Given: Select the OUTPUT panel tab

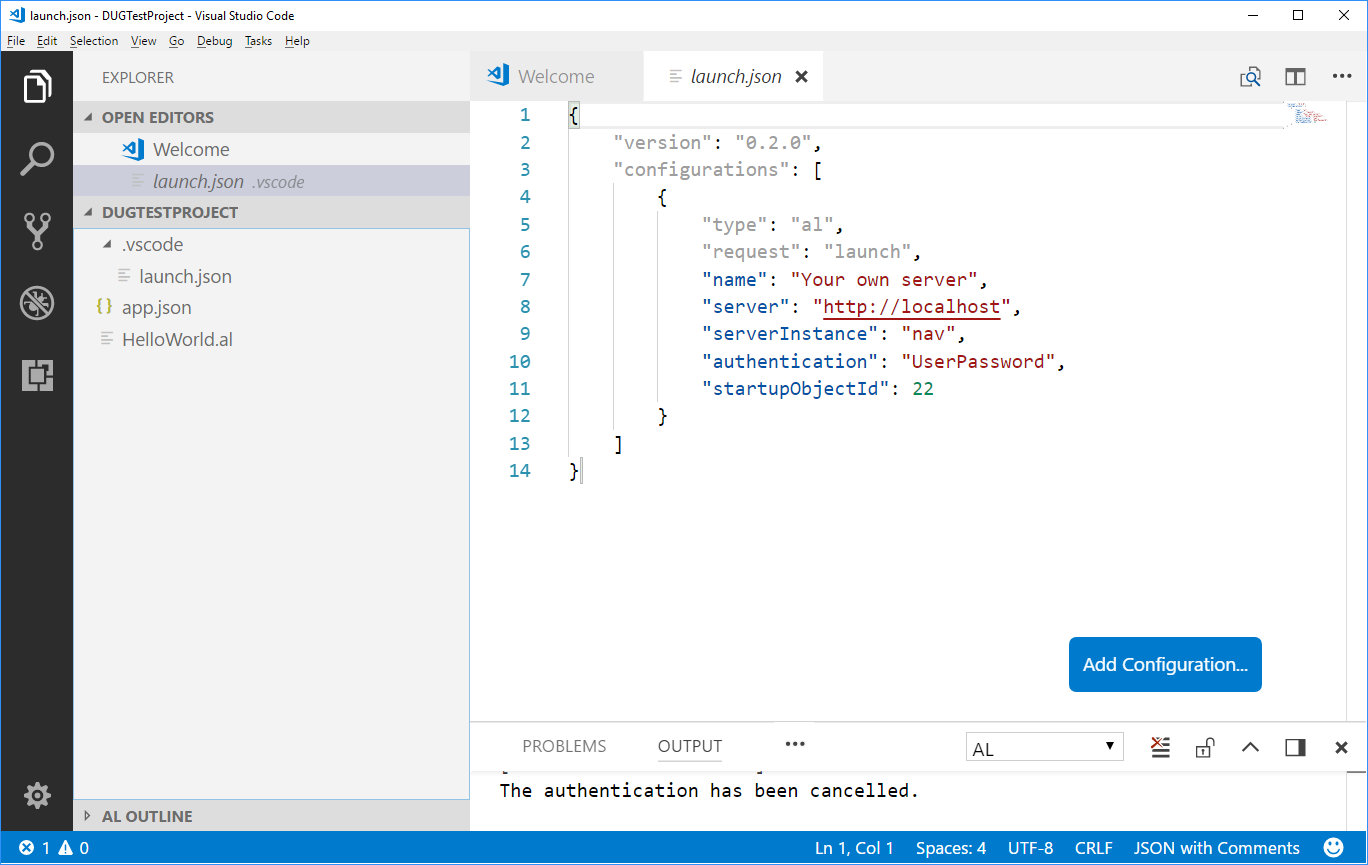Looking at the screenshot, I should [690, 746].
